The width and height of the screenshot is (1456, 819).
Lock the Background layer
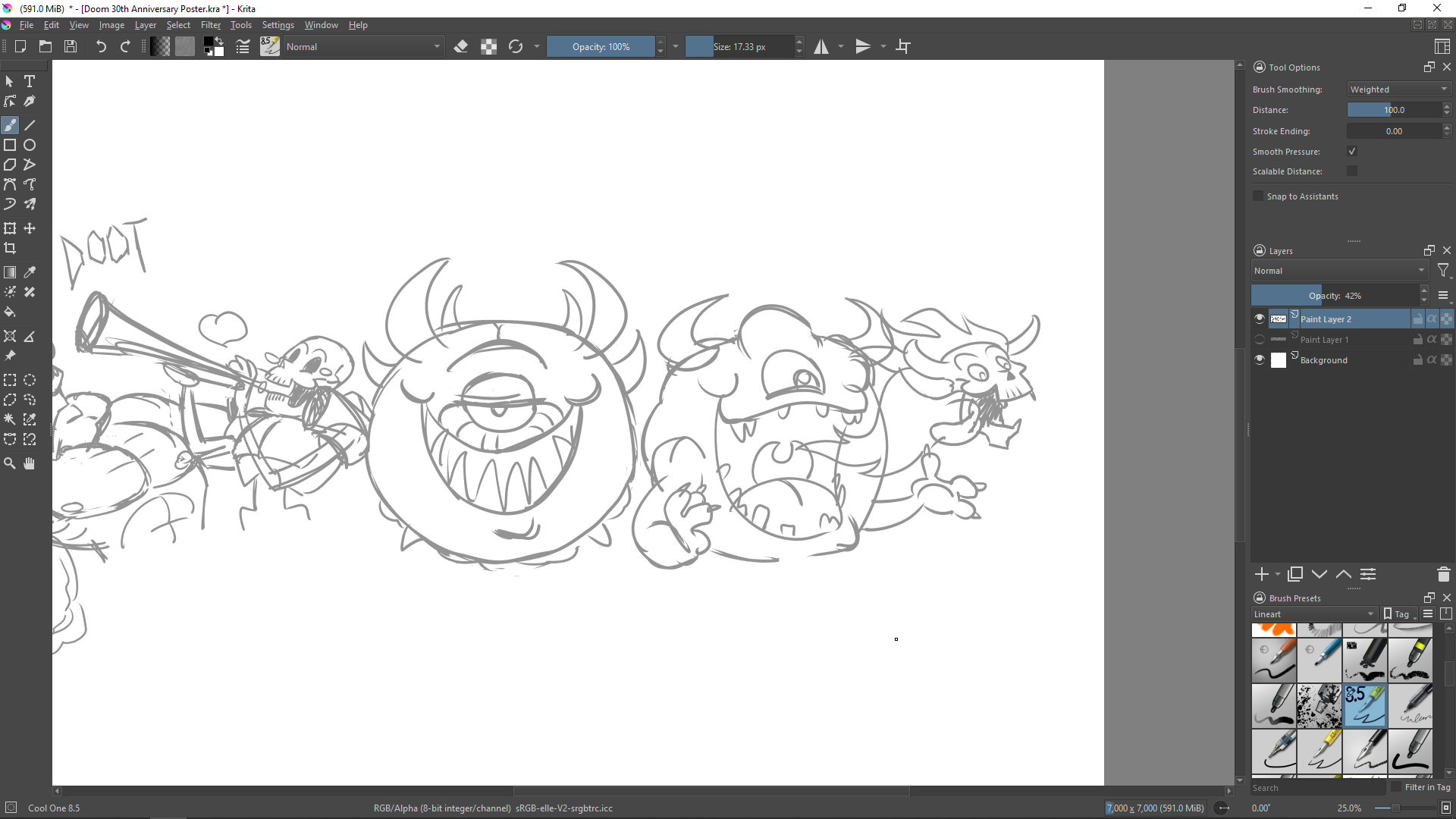[x=1417, y=360]
